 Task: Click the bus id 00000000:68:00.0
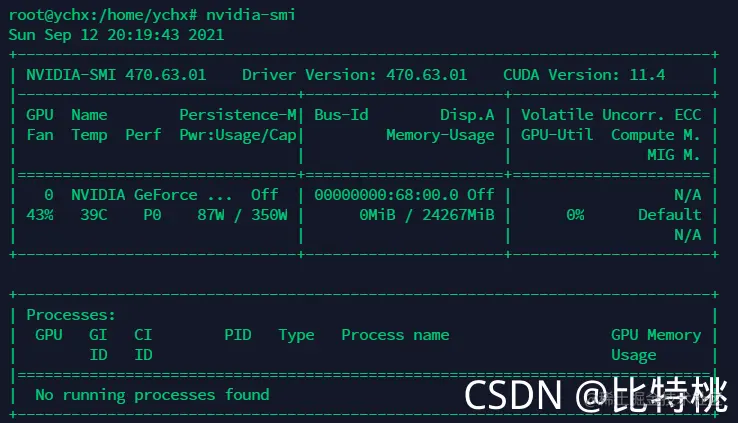[386, 195]
